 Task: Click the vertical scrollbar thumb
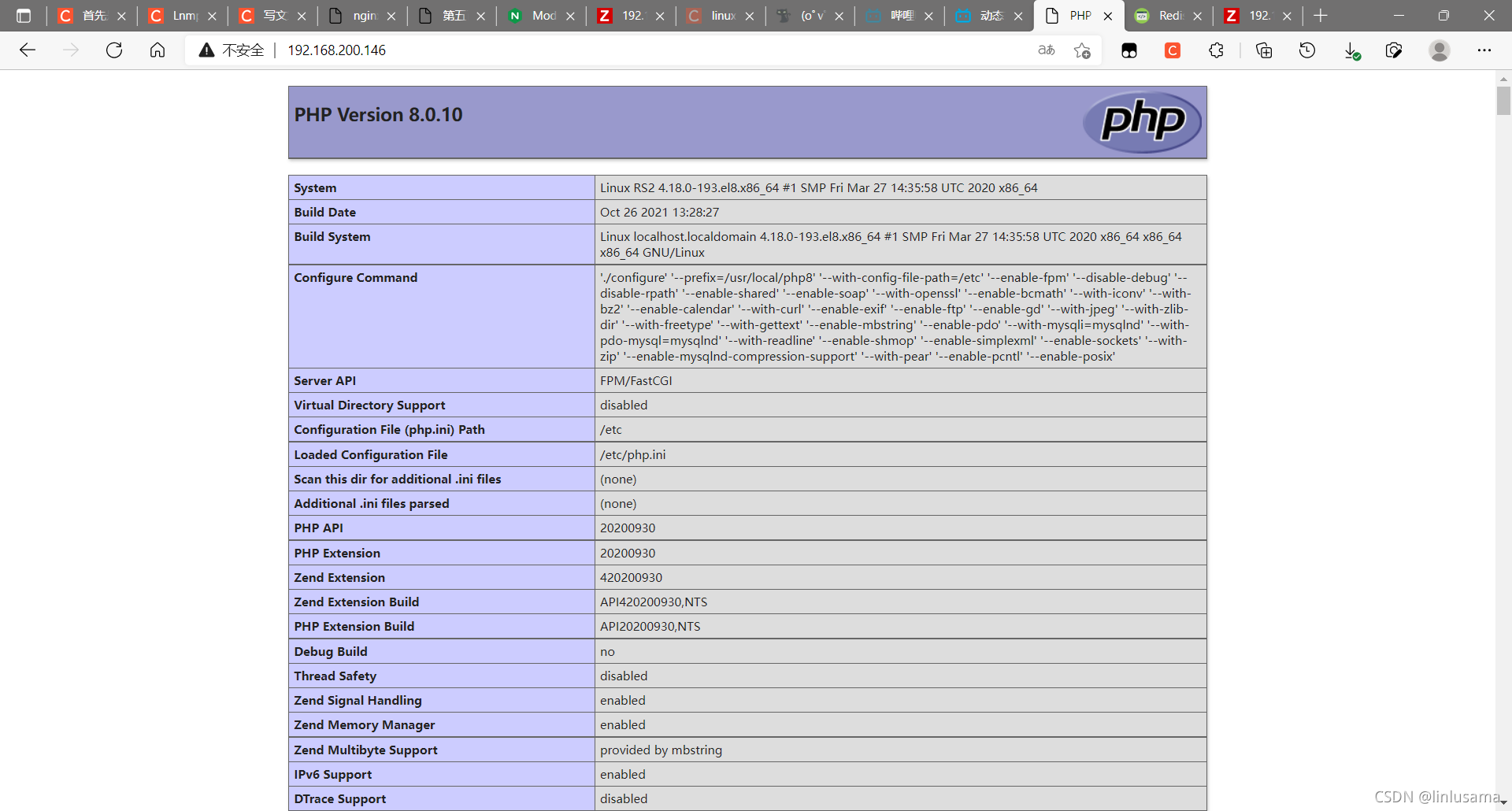pyautogui.click(x=1503, y=101)
